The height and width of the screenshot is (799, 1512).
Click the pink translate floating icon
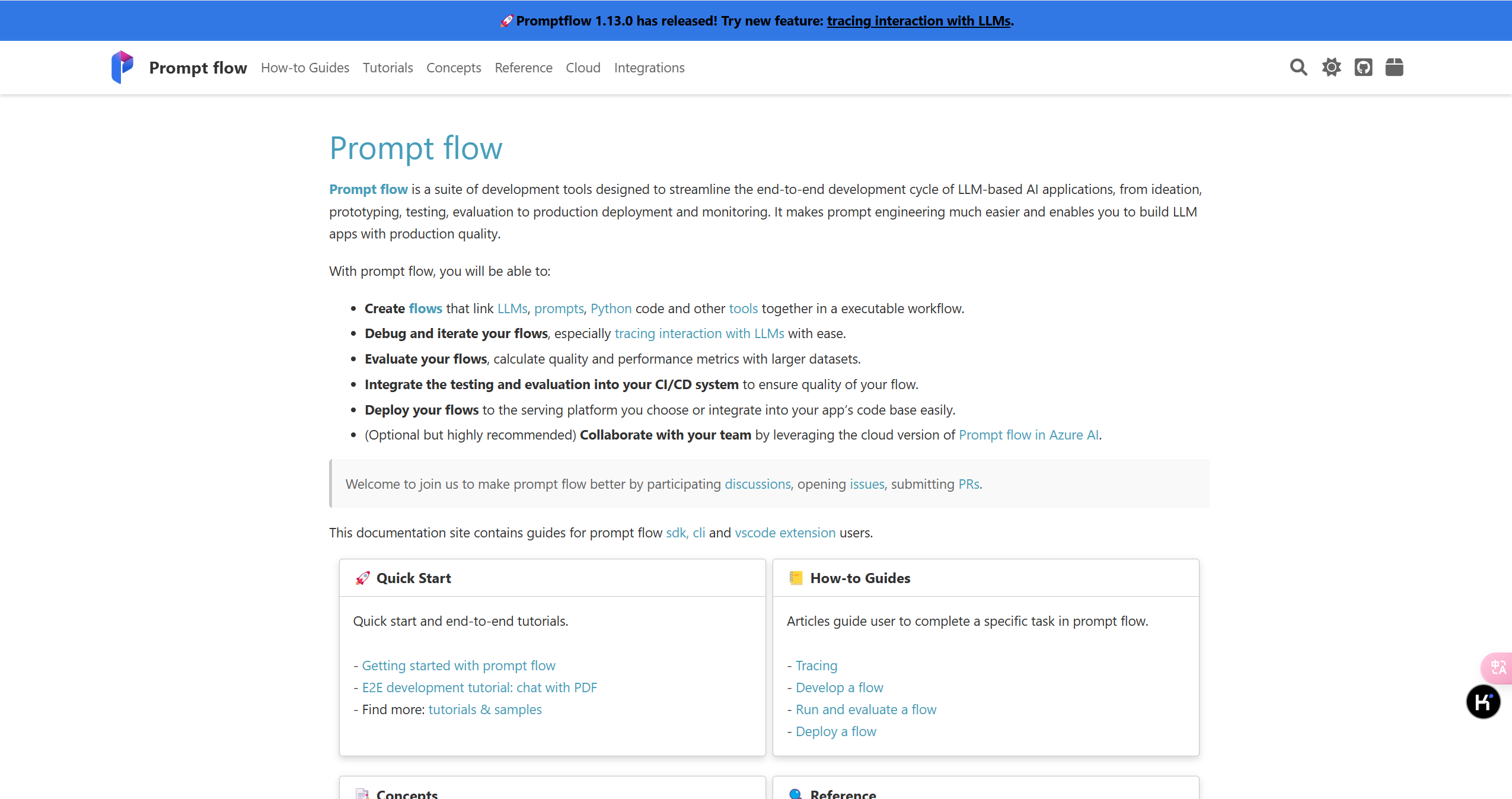[1497, 668]
